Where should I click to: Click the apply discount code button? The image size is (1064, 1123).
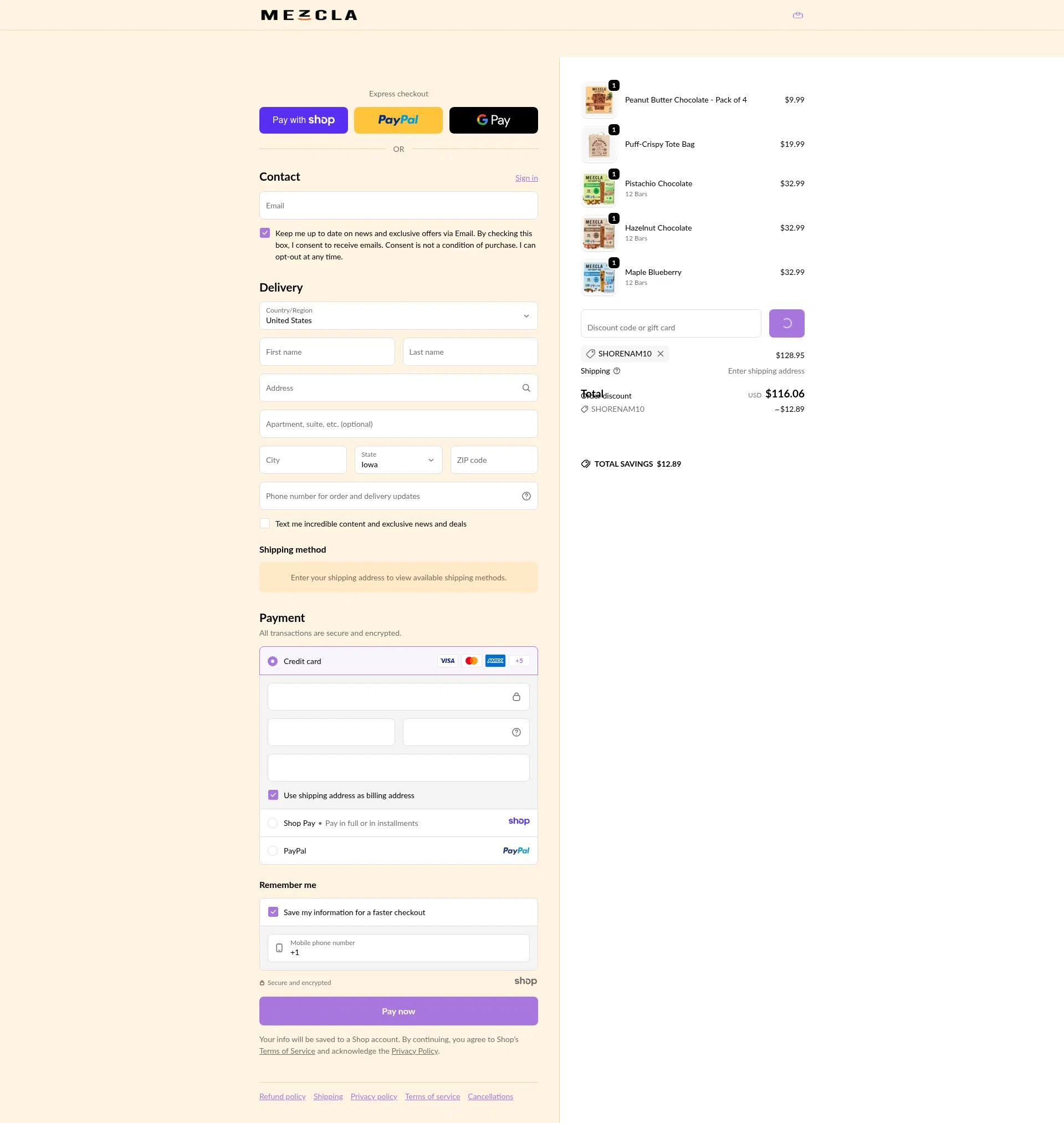coord(786,323)
